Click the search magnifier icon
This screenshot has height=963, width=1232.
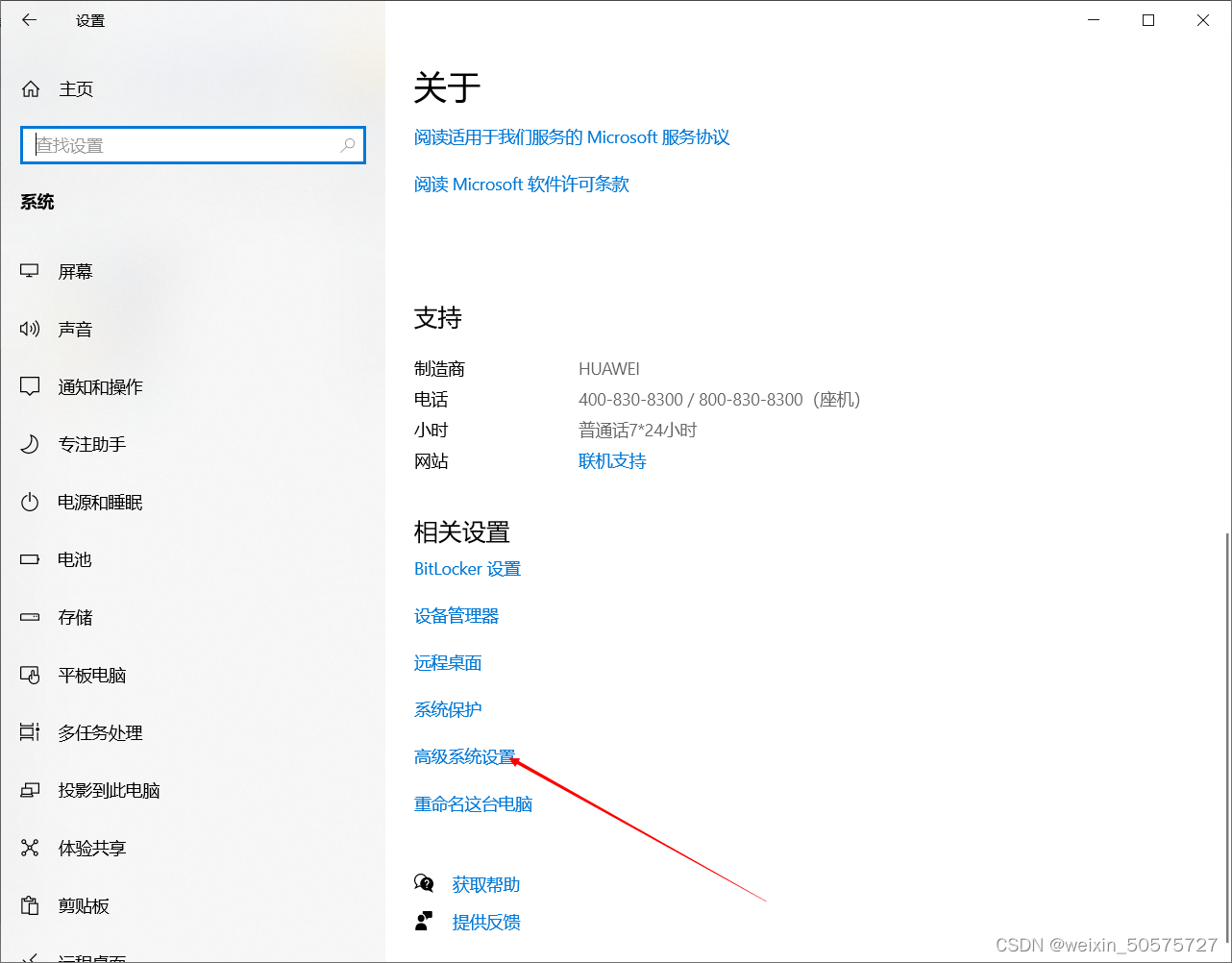click(x=348, y=145)
